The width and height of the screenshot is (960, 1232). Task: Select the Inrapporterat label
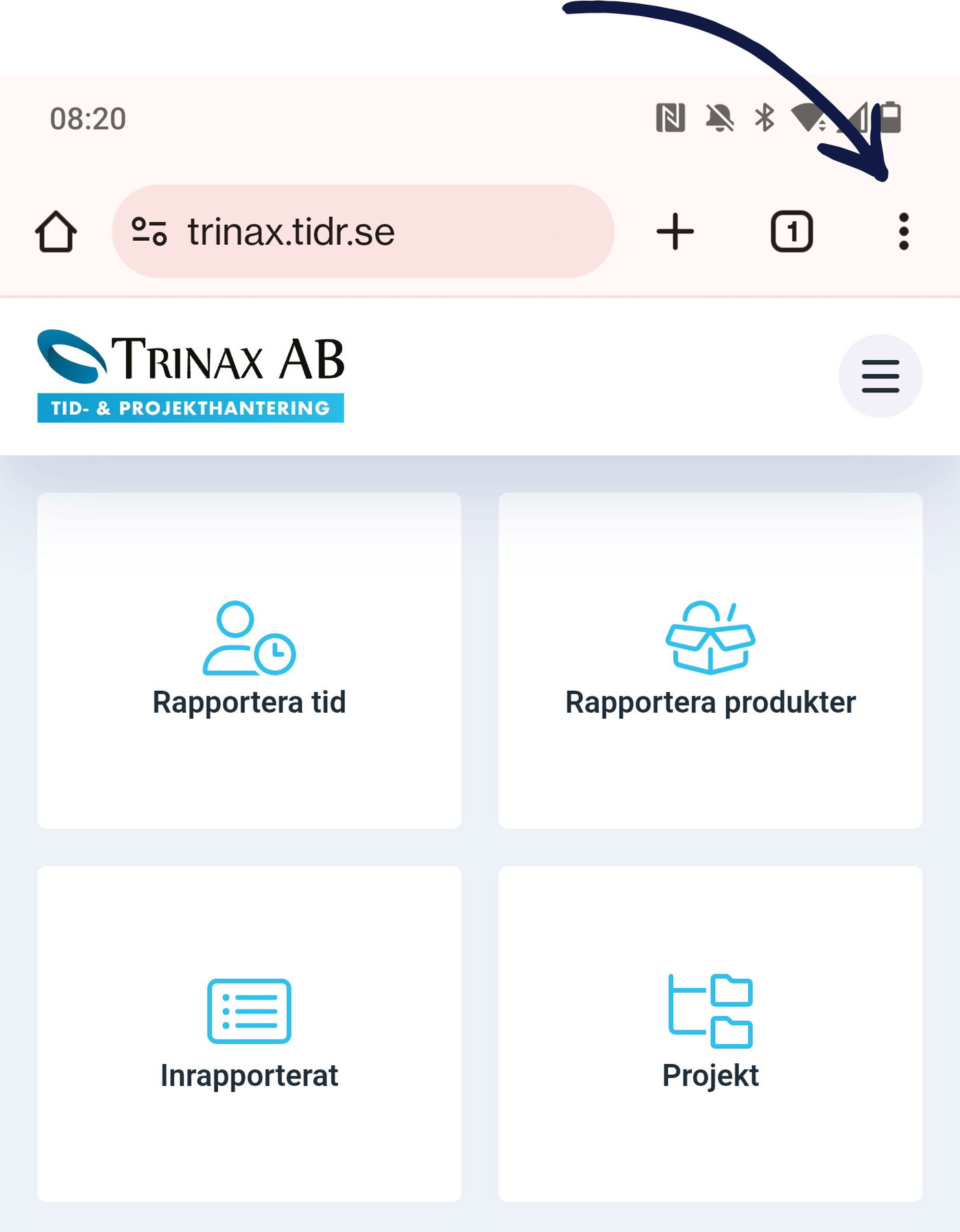pyautogui.click(x=249, y=1075)
